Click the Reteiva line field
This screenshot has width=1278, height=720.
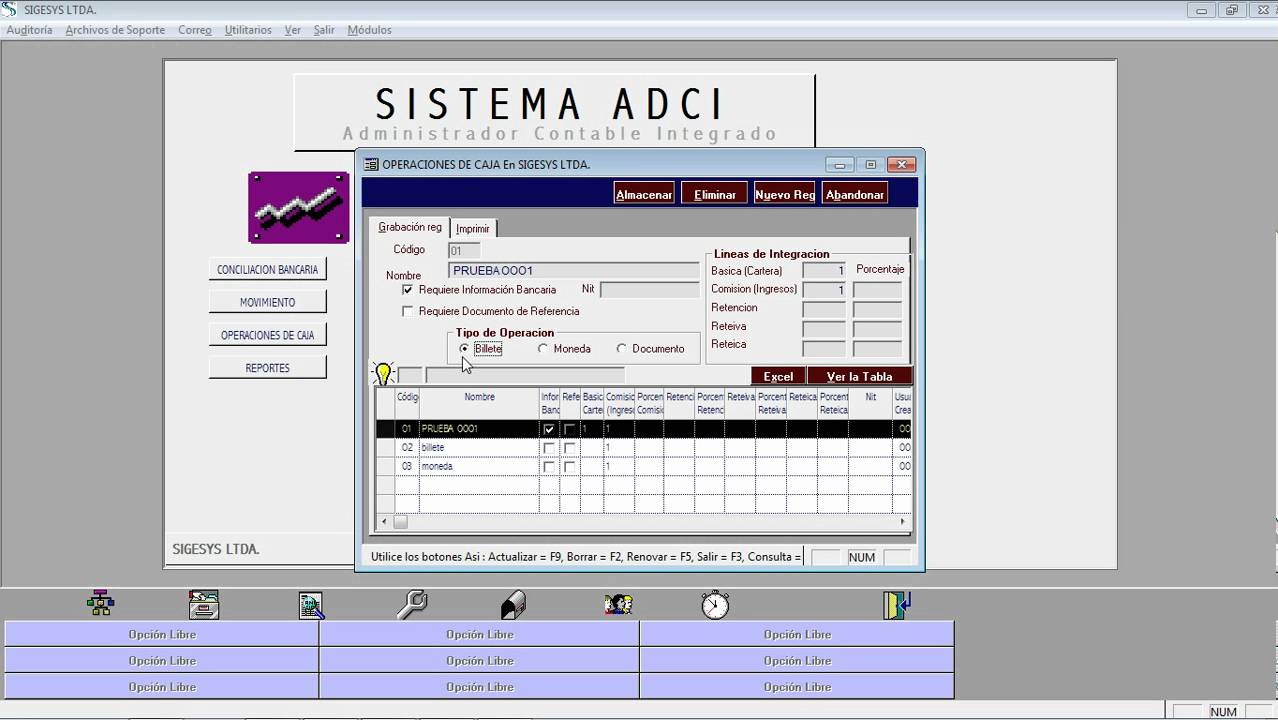coord(824,327)
